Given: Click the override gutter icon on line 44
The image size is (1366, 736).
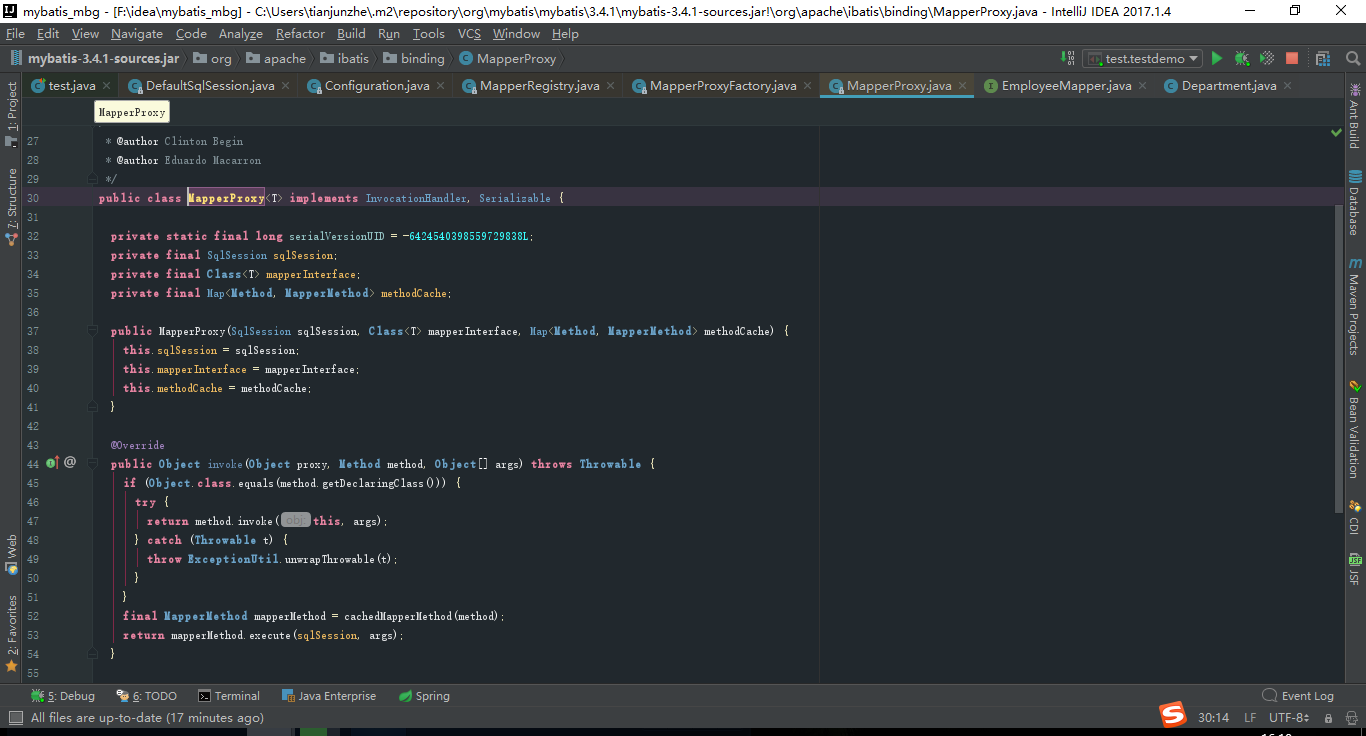Looking at the screenshot, I should (x=52, y=463).
